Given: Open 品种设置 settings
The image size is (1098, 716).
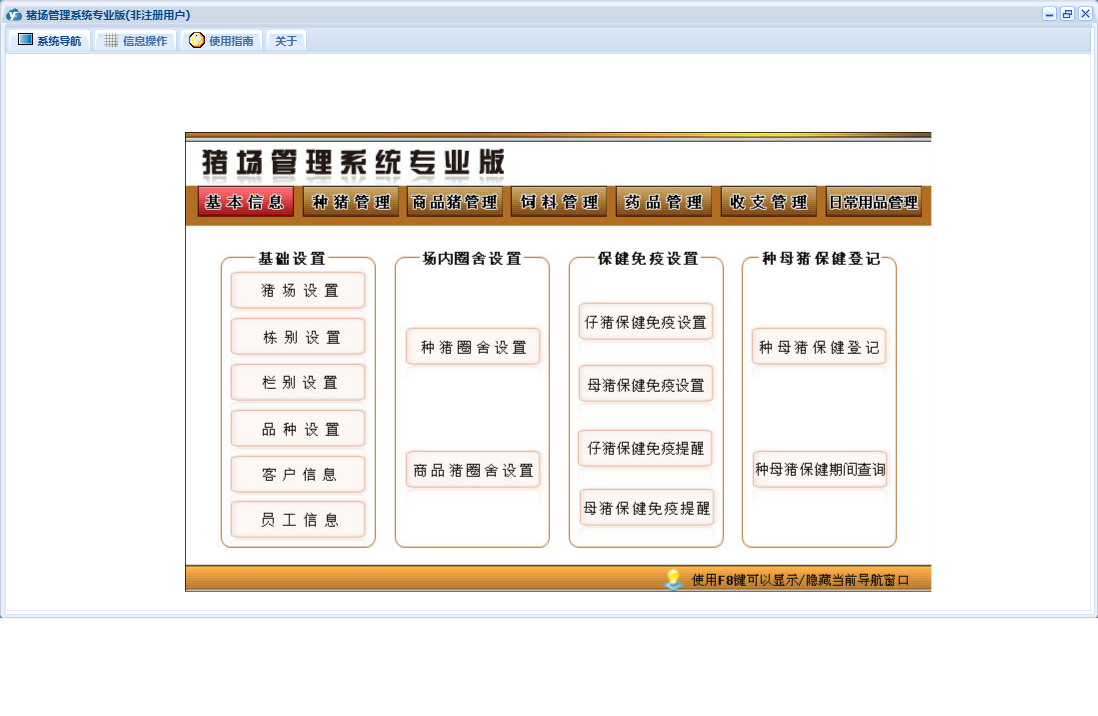Looking at the screenshot, I should tap(298, 429).
